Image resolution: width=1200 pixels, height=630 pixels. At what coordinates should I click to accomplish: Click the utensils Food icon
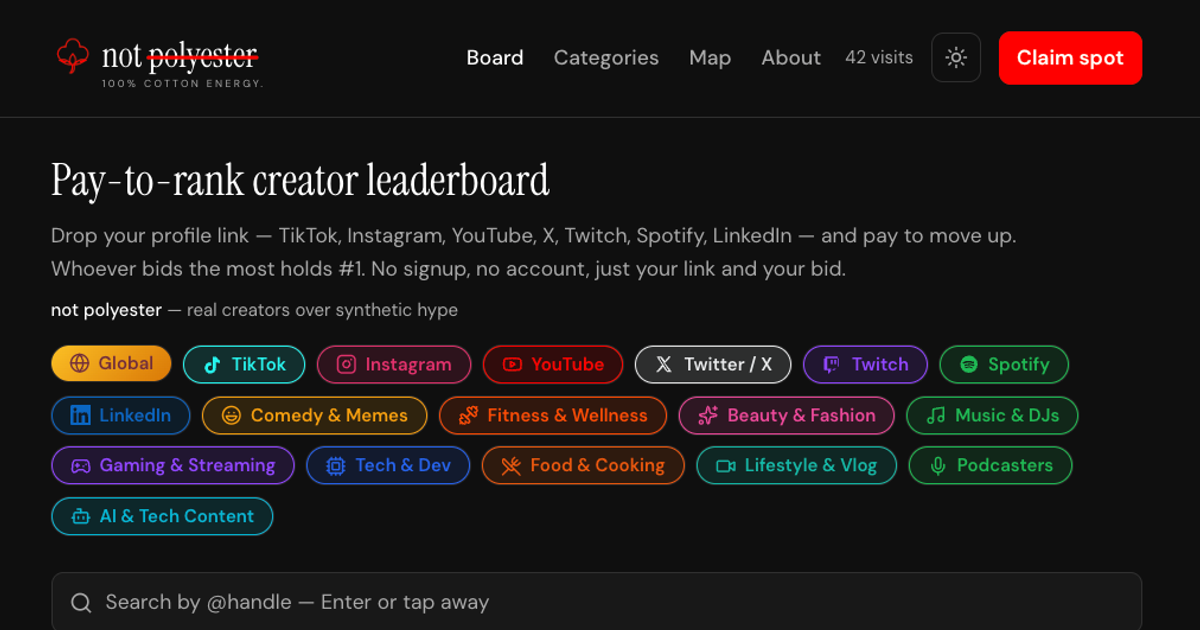tap(511, 466)
